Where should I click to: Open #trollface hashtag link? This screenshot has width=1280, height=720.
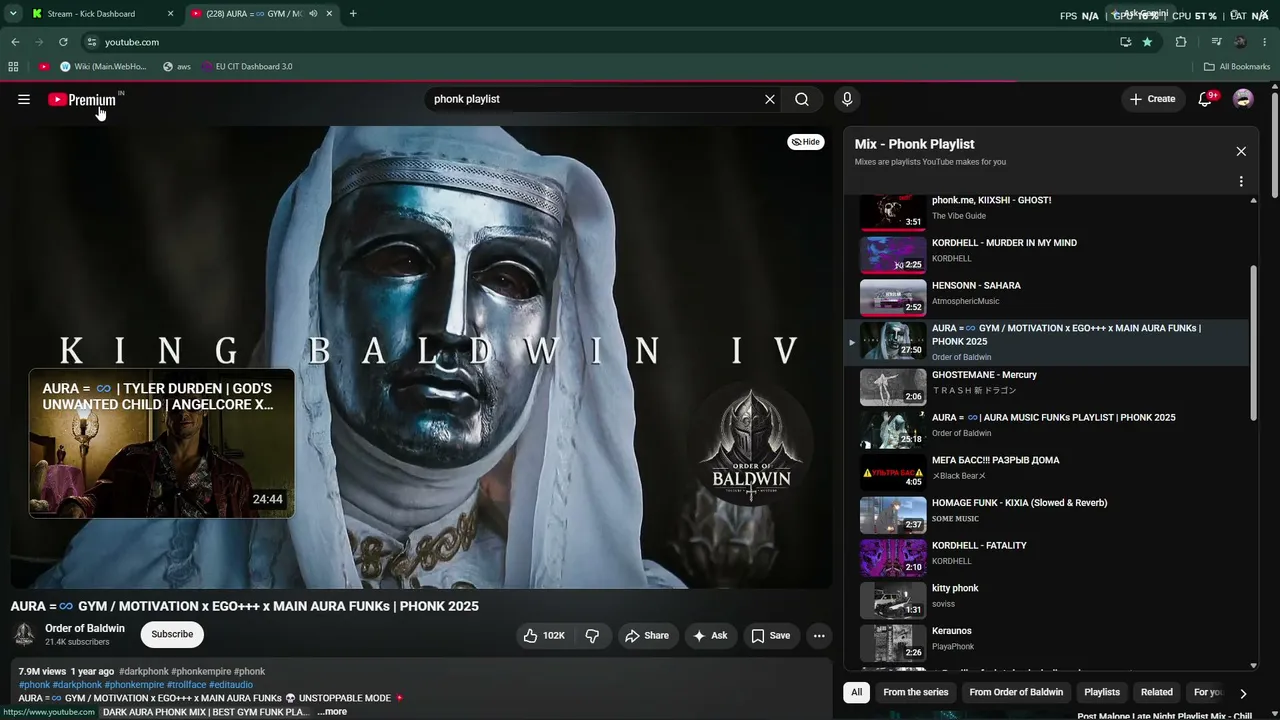(x=186, y=685)
